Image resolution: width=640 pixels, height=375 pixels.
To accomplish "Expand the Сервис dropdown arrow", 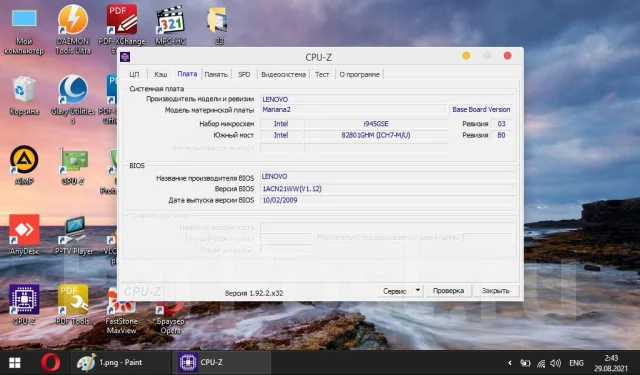I will tap(418, 291).
